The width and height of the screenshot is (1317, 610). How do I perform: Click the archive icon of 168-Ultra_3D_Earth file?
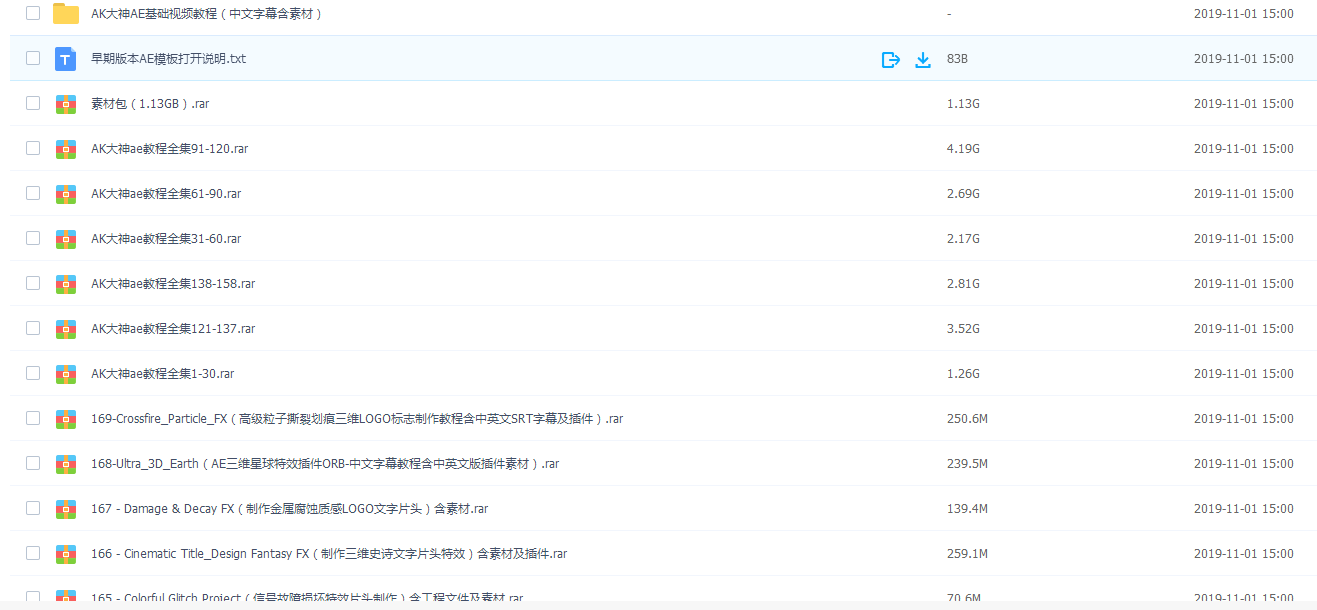point(66,464)
